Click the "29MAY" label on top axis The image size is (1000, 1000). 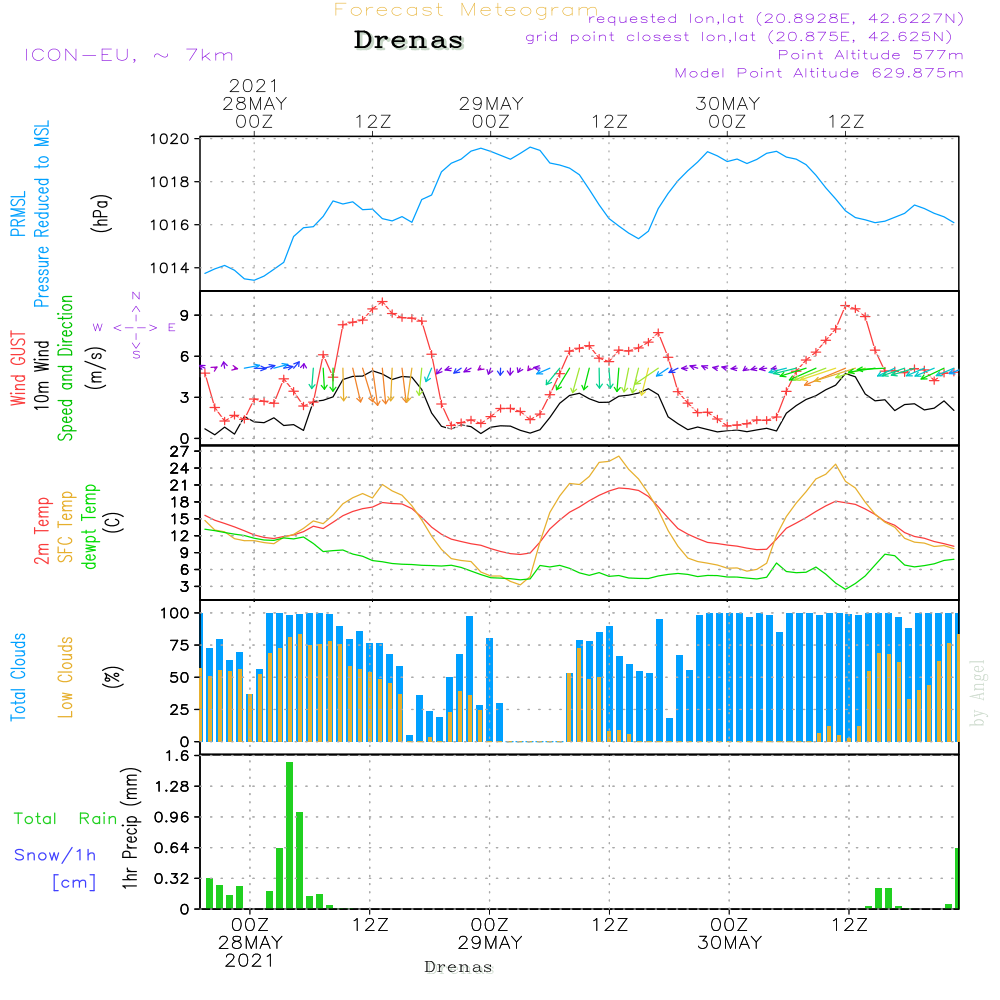pyautogui.click(x=491, y=103)
